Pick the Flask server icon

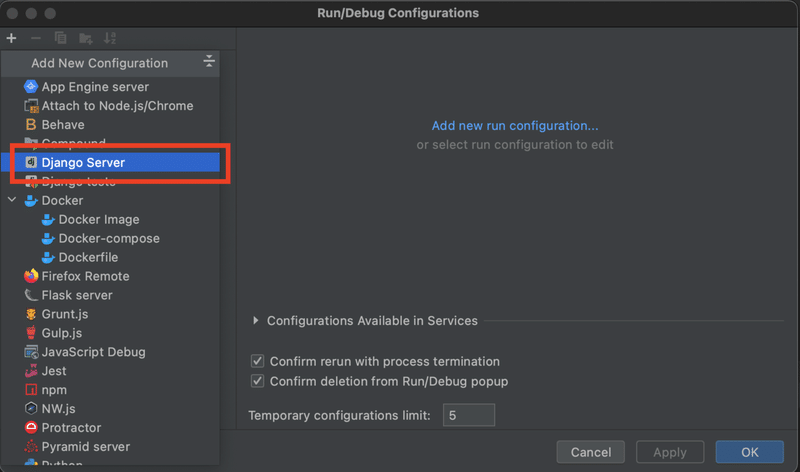tap(31, 295)
